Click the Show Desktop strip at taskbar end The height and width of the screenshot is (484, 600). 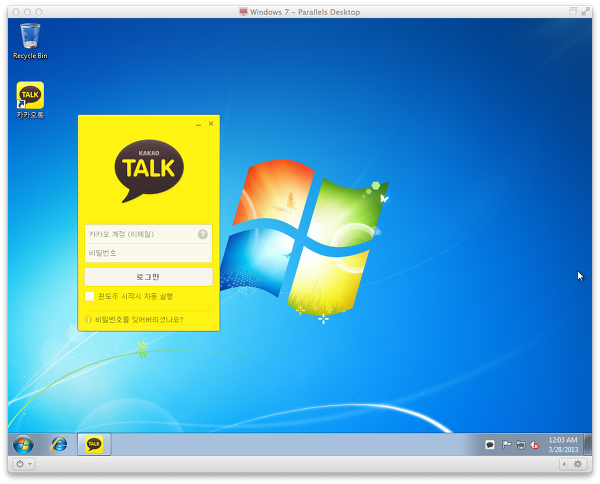tap(588, 444)
